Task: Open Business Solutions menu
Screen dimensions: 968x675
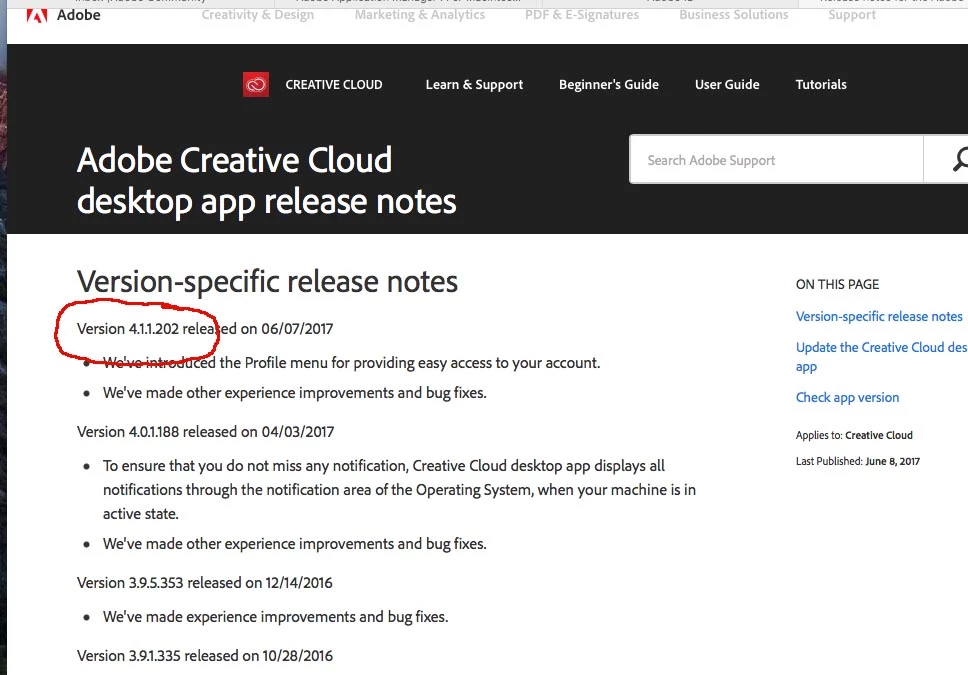Action: pyautogui.click(x=733, y=14)
